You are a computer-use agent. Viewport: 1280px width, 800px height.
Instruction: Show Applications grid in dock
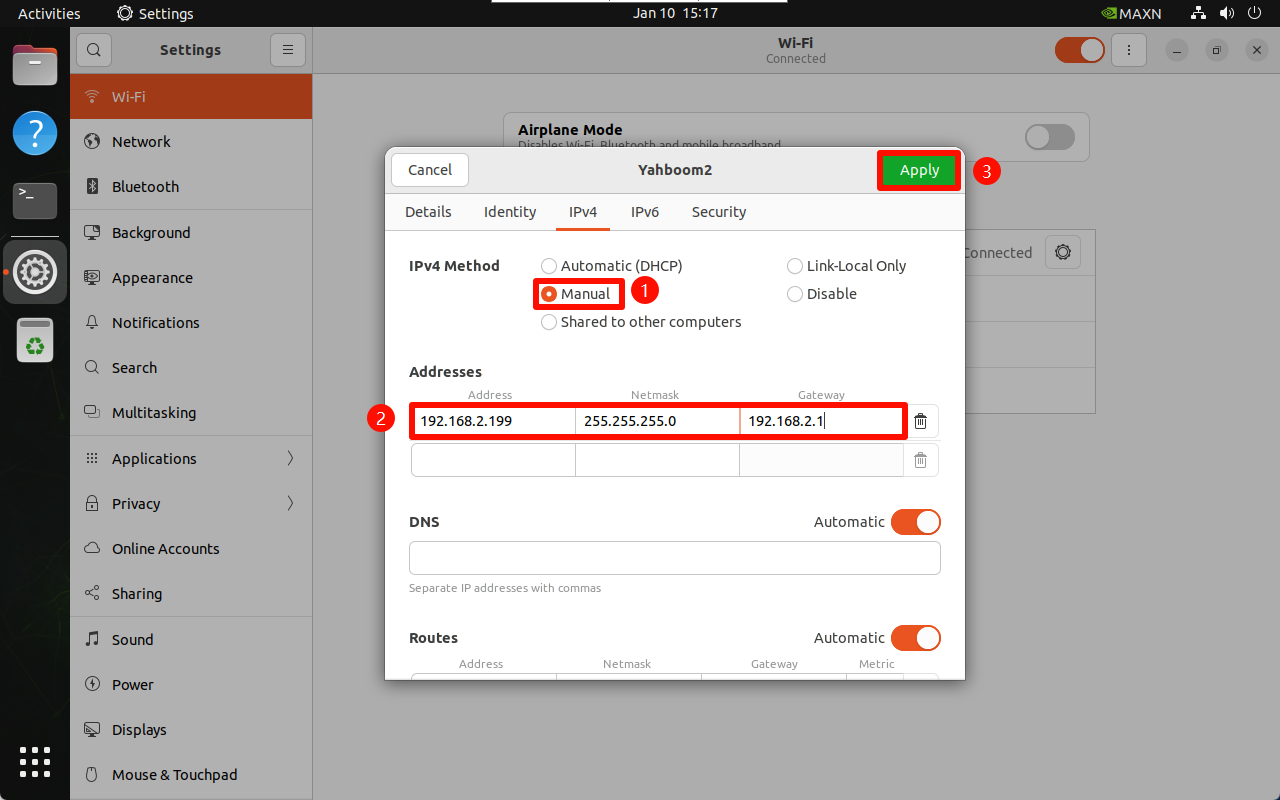coord(35,762)
